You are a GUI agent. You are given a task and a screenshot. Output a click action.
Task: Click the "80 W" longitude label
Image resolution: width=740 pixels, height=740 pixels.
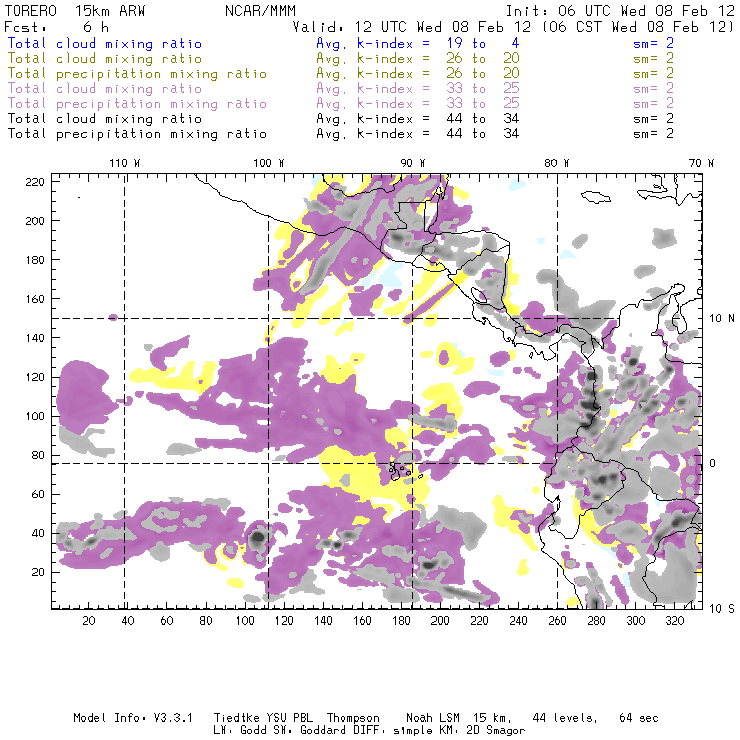(x=556, y=163)
